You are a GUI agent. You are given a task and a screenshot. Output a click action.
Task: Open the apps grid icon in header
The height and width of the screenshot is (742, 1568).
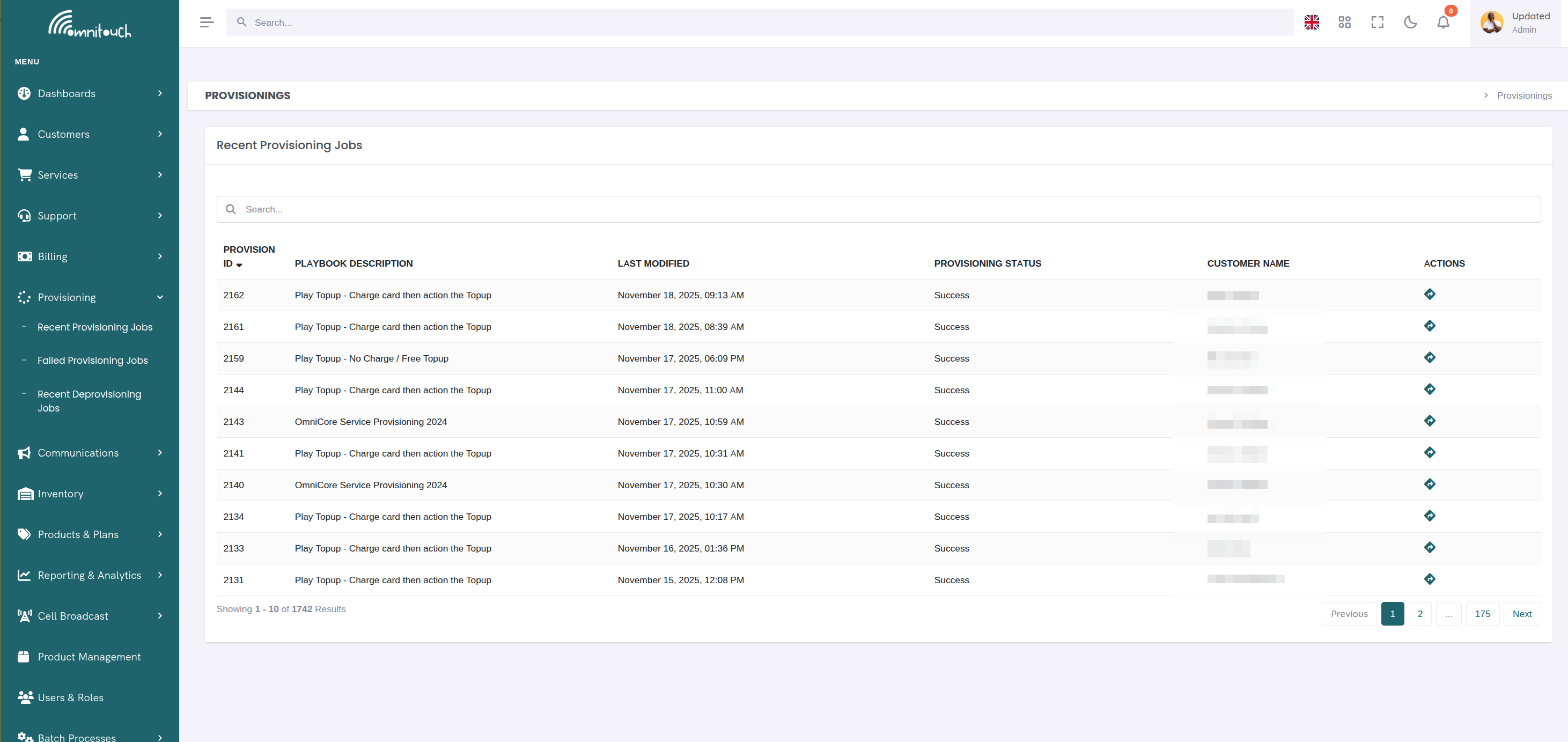click(1345, 22)
